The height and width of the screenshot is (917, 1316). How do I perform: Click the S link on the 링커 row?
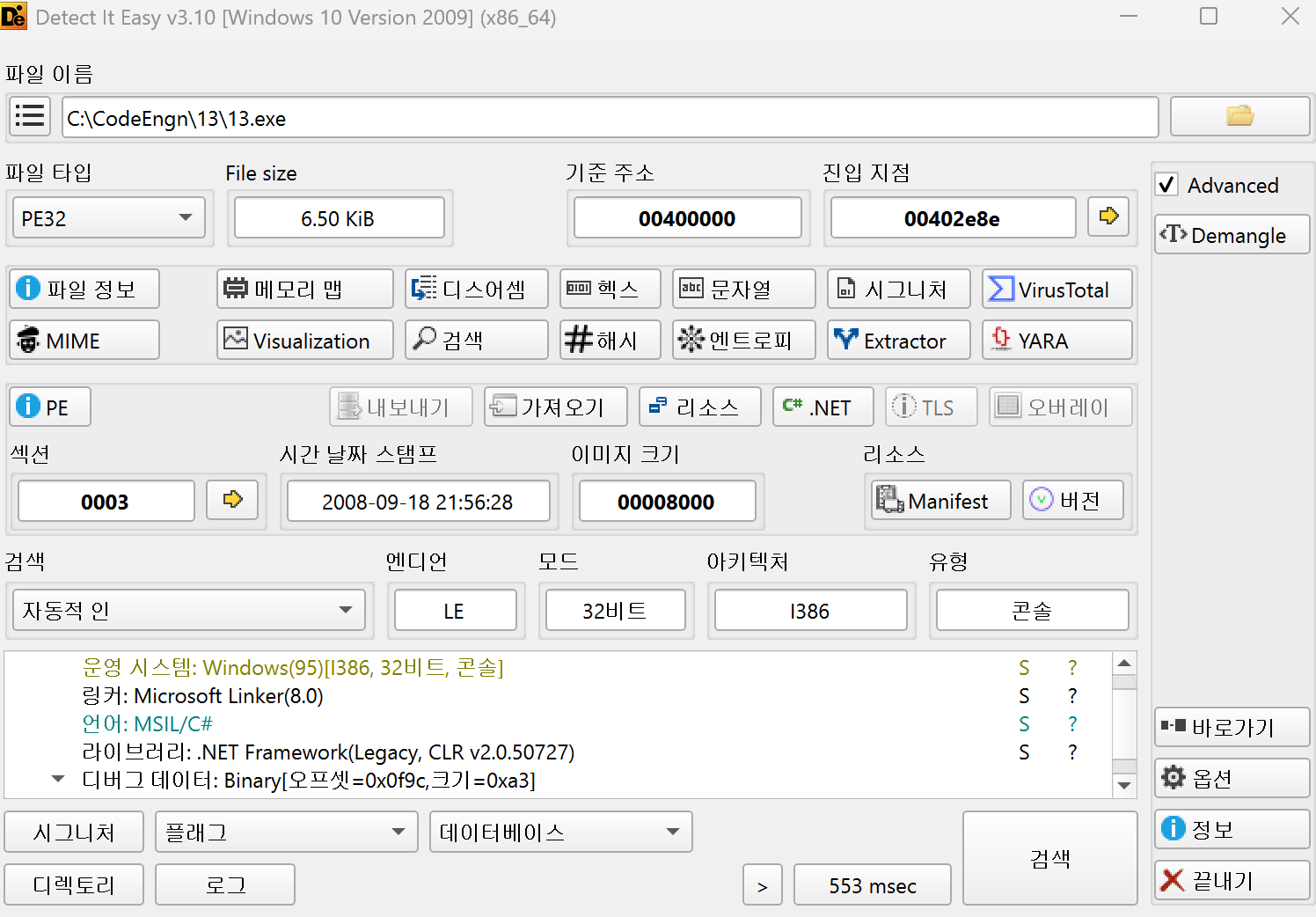(1024, 696)
